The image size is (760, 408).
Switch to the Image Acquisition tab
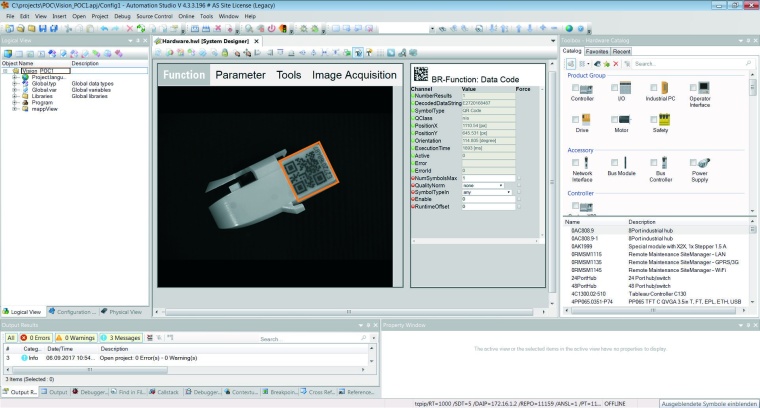[x=354, y=75]
